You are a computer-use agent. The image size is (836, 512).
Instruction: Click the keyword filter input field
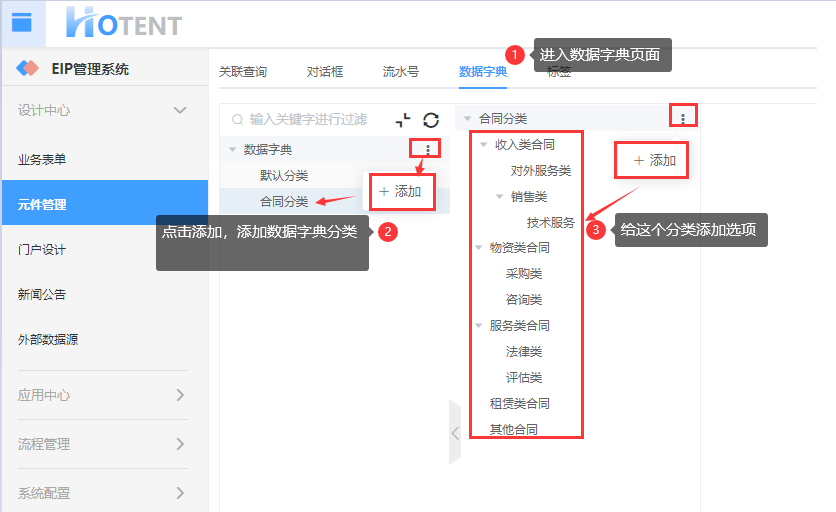(308, 119)
